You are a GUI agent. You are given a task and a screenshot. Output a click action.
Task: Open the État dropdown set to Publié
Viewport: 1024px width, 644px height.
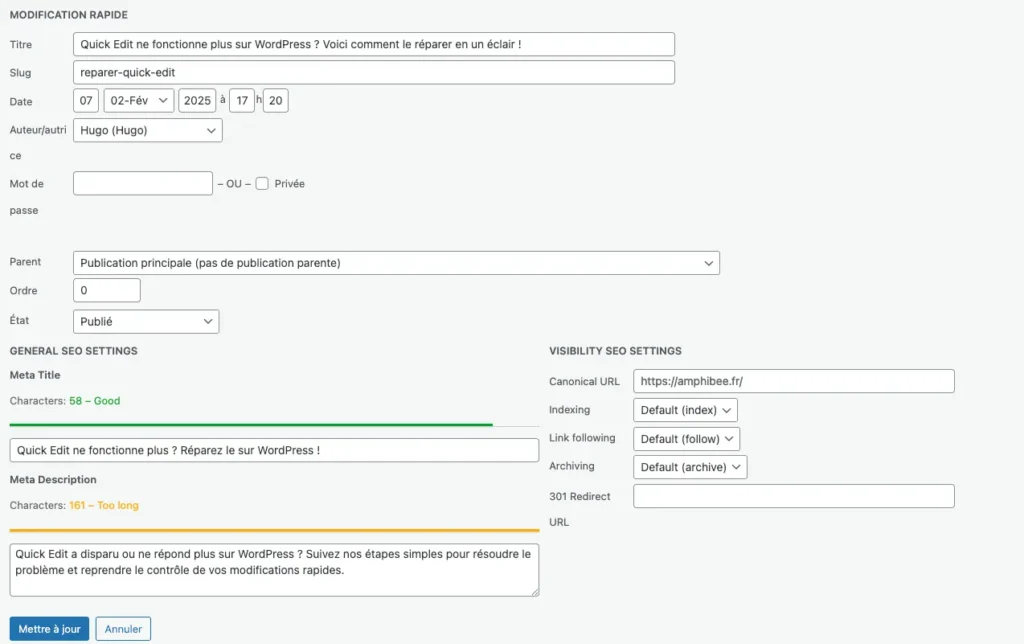146,322
